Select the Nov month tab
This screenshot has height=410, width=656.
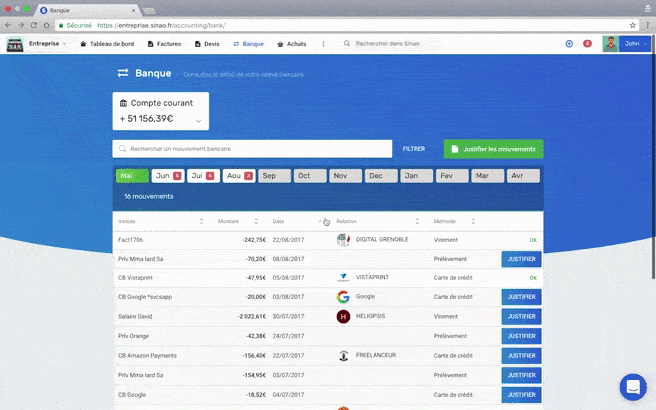[x=346, y=176]
